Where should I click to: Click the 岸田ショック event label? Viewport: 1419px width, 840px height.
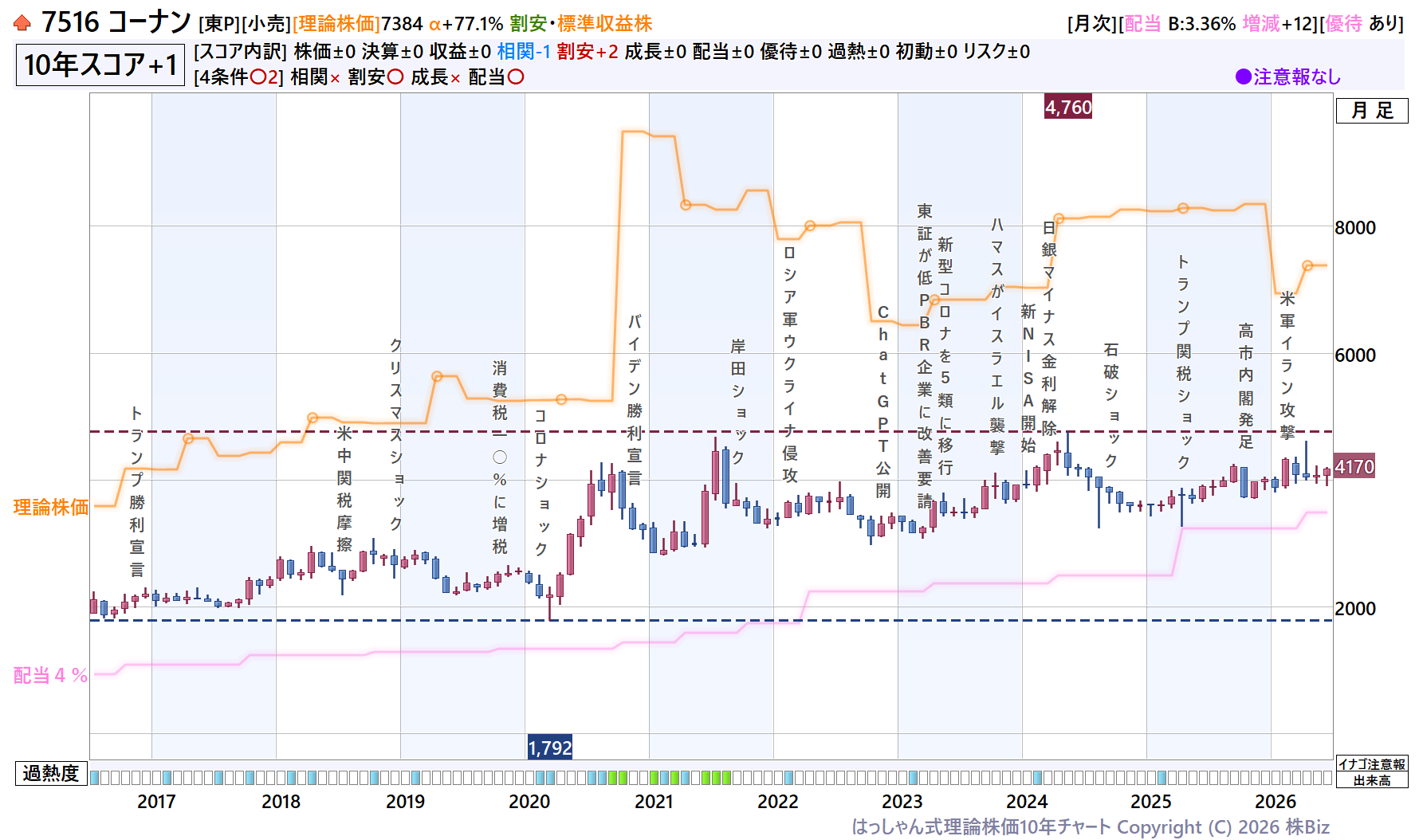point(738,402)
